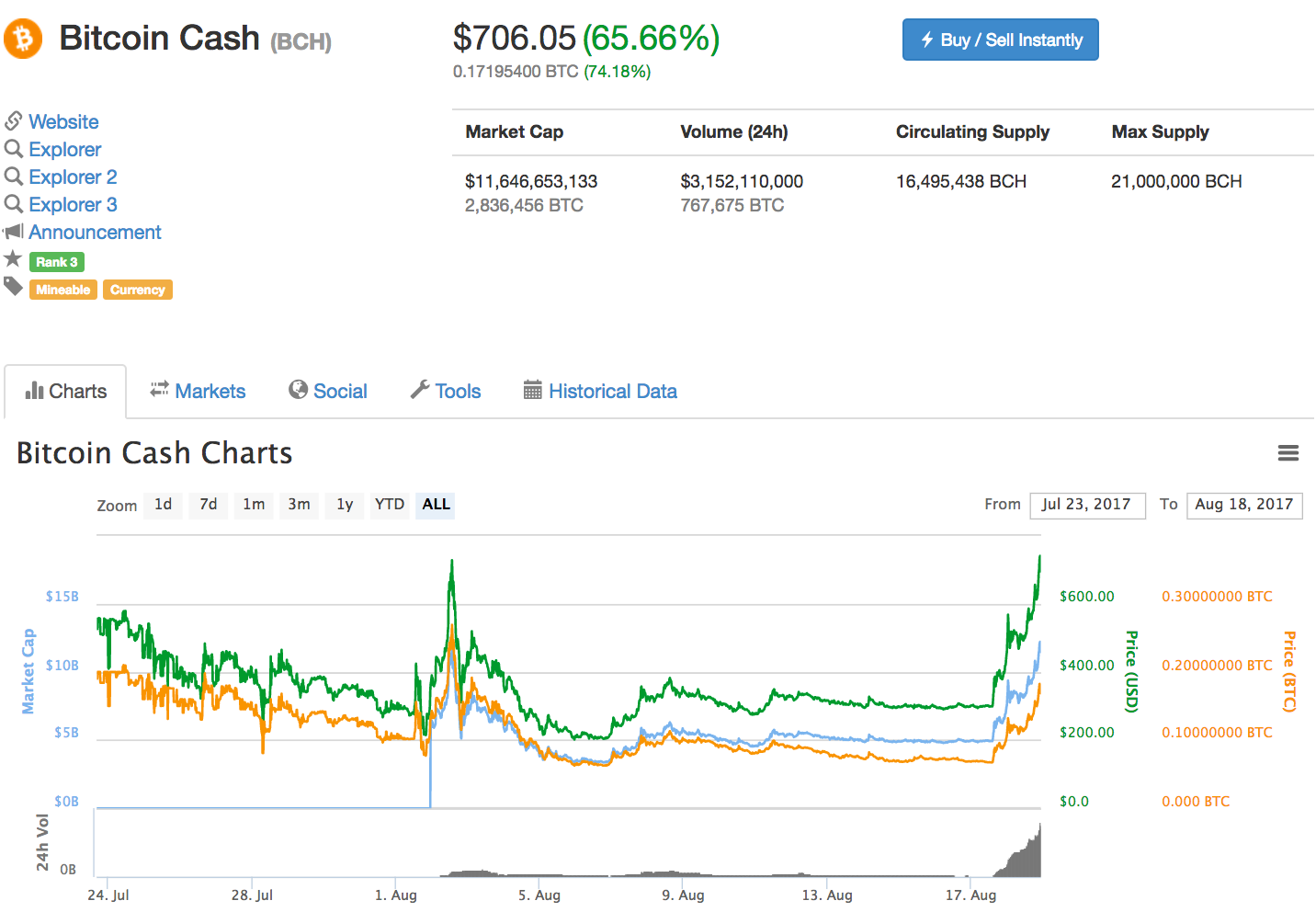Click the calendar icon in Historical Data tab
The image size is (1316, 912).
click(x=533, y=390)
